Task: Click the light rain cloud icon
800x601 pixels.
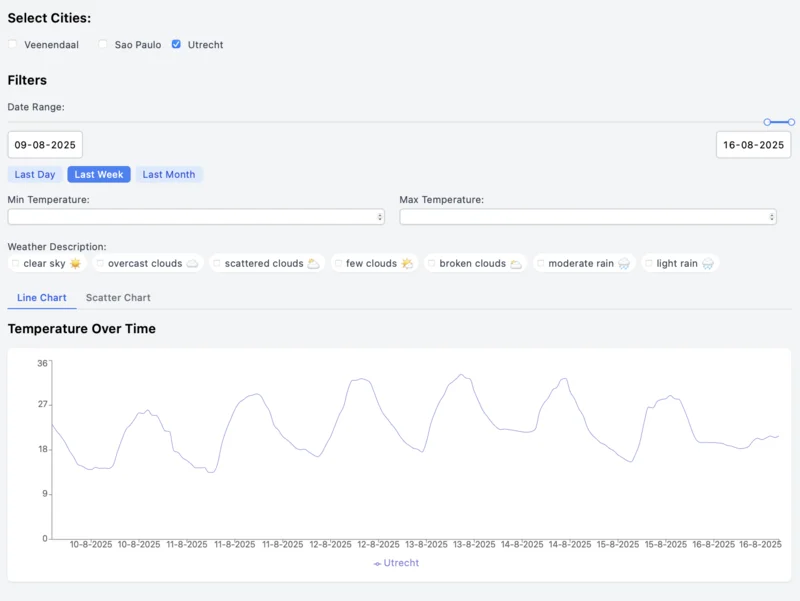Action: (708, 264)
